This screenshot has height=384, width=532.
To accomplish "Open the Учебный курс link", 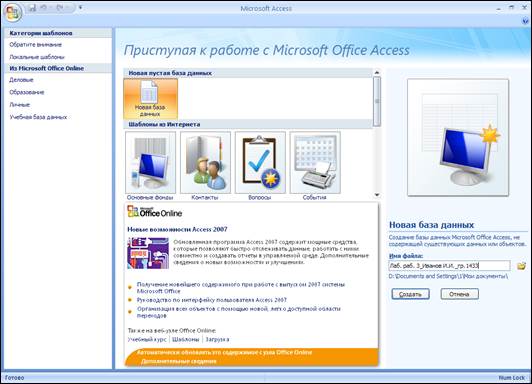I will pos(147,339).
